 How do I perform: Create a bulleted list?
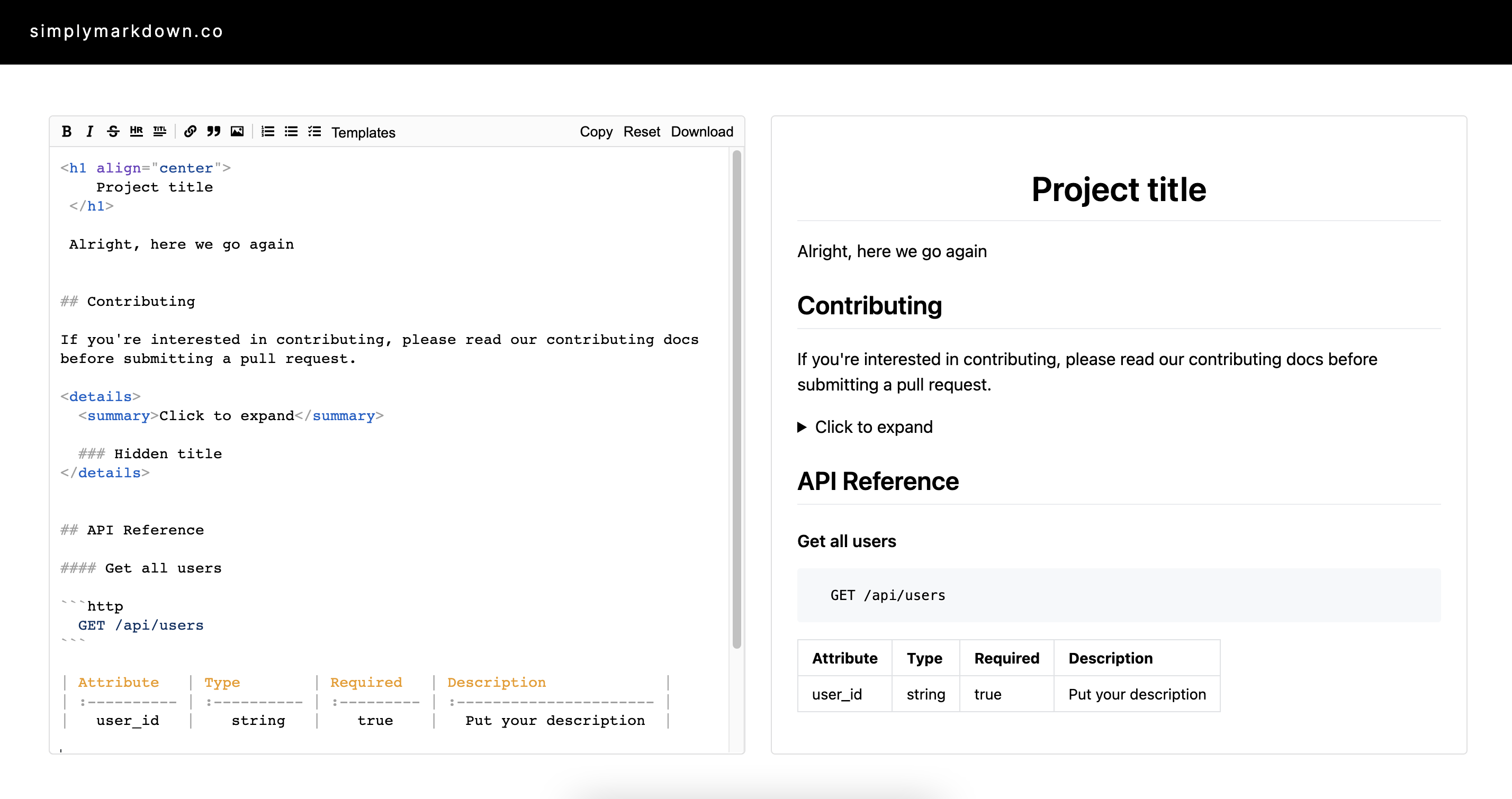coord(291,131)
